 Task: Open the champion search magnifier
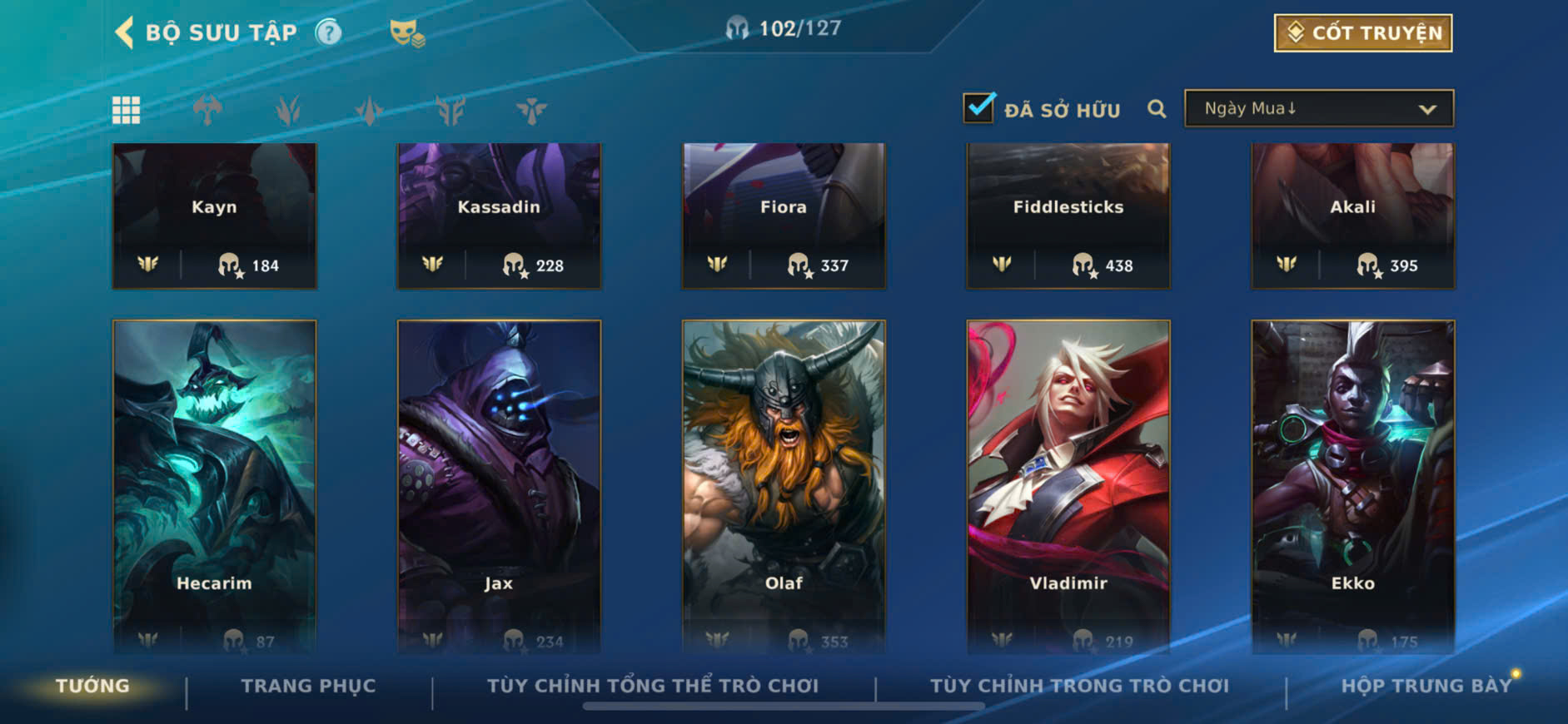(x=1157, y=109)
